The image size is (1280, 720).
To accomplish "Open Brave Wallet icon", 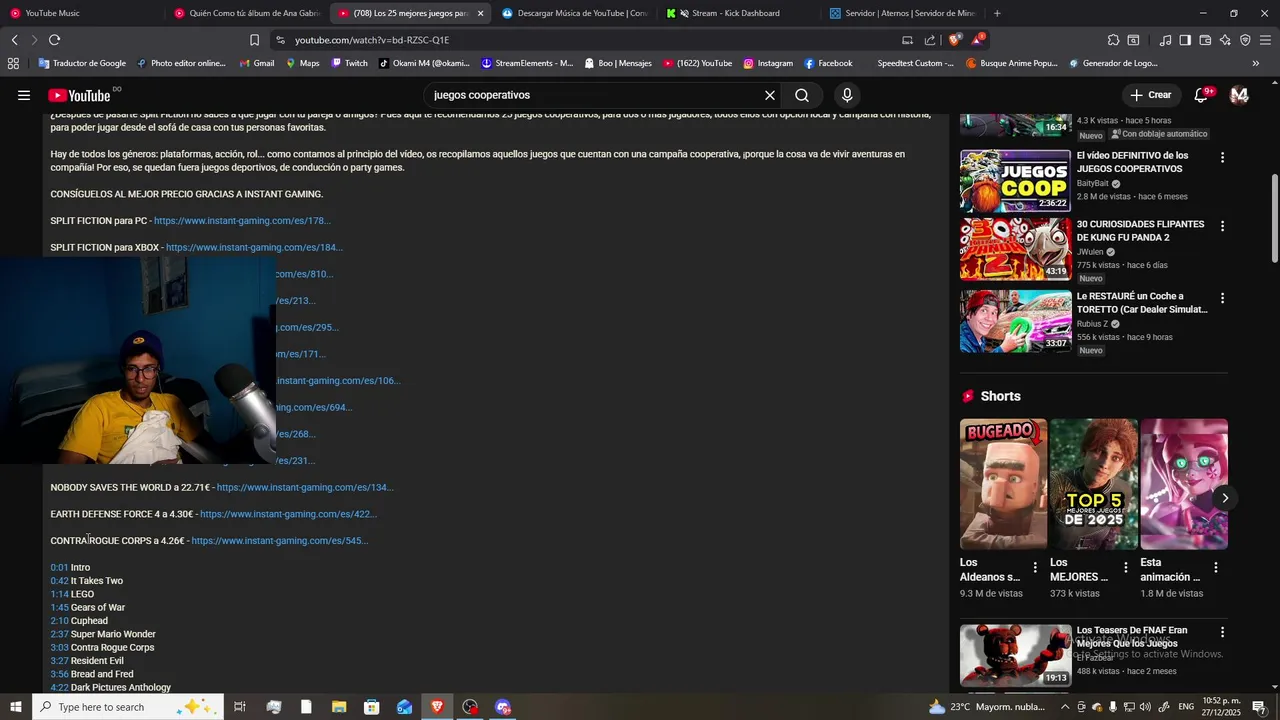I will click(x=1205, y=40).
